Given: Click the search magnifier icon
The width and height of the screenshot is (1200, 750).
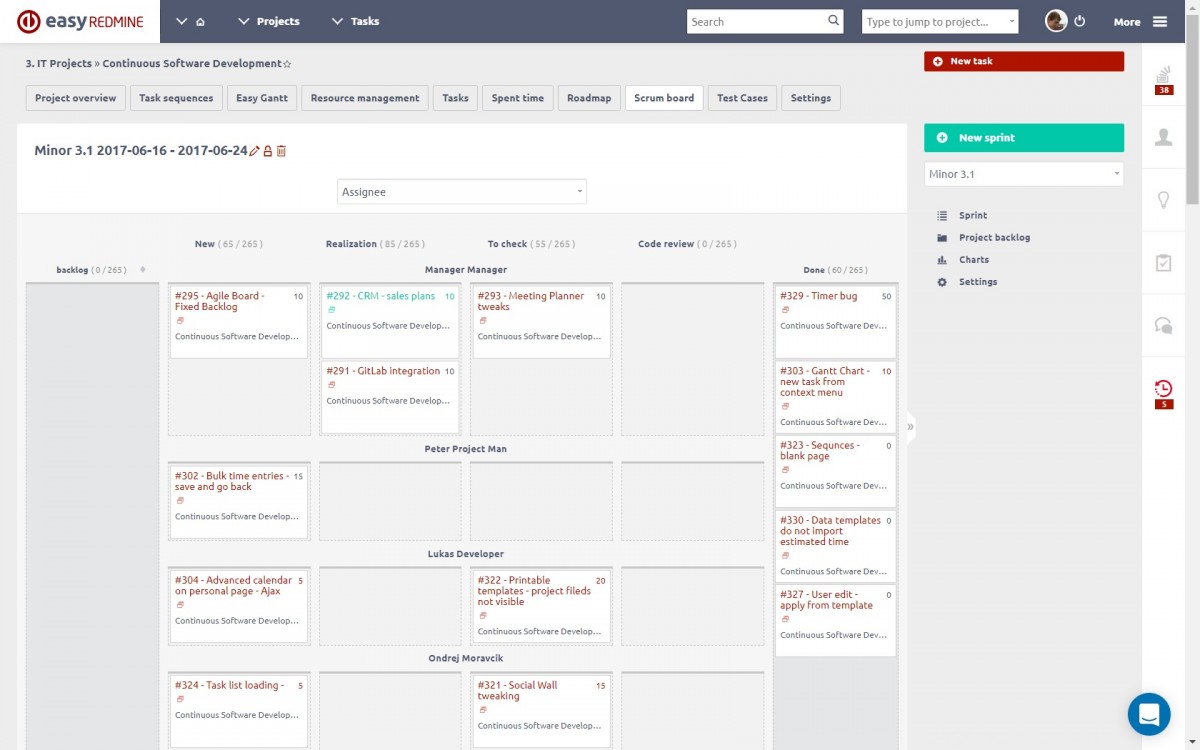Looking at the screenshot, I should 834,21.
